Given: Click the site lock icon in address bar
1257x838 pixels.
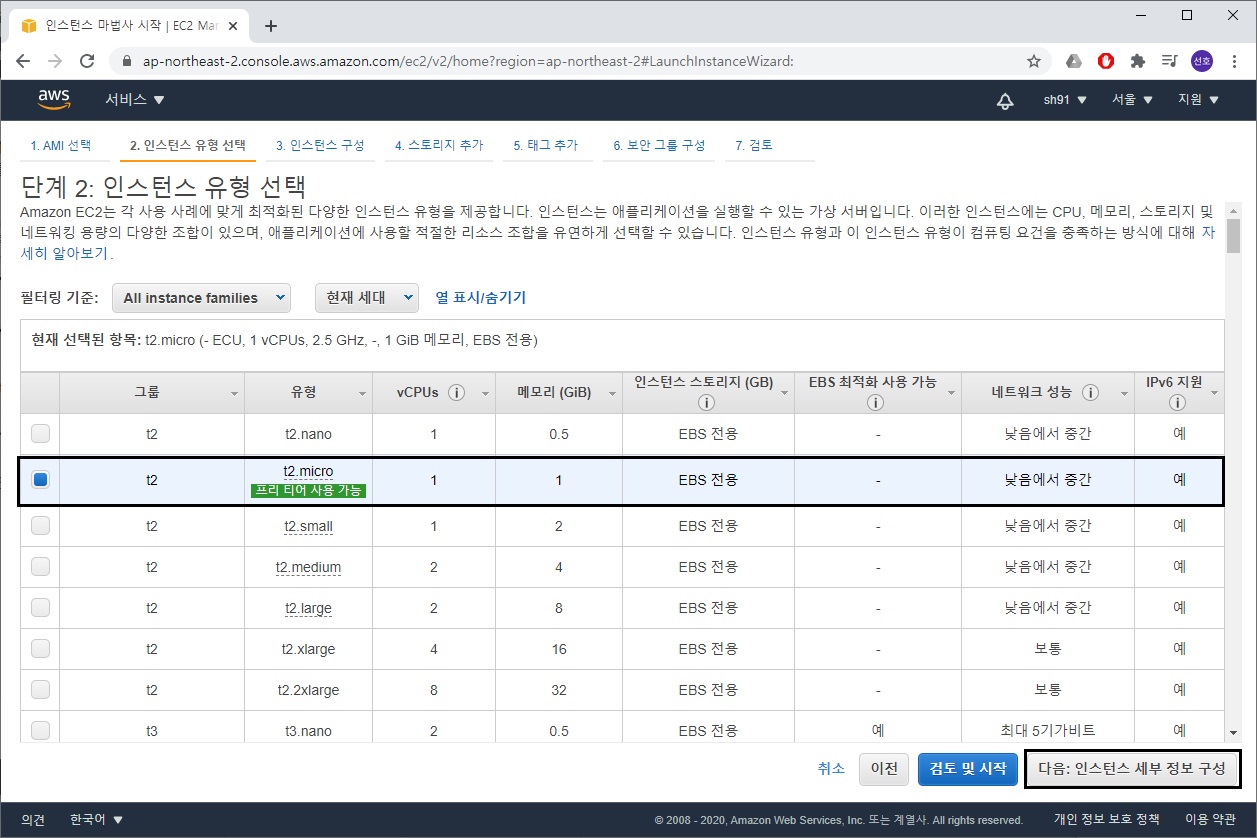Looking at the screenshot, I should coord(126,61).
